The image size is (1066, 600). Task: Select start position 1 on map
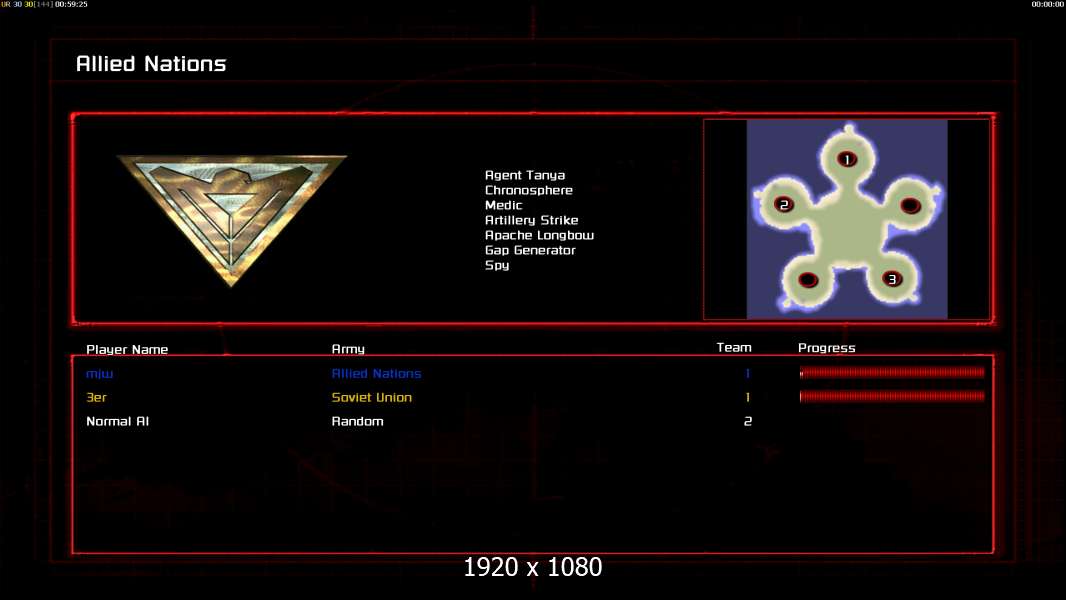[846, 159]
